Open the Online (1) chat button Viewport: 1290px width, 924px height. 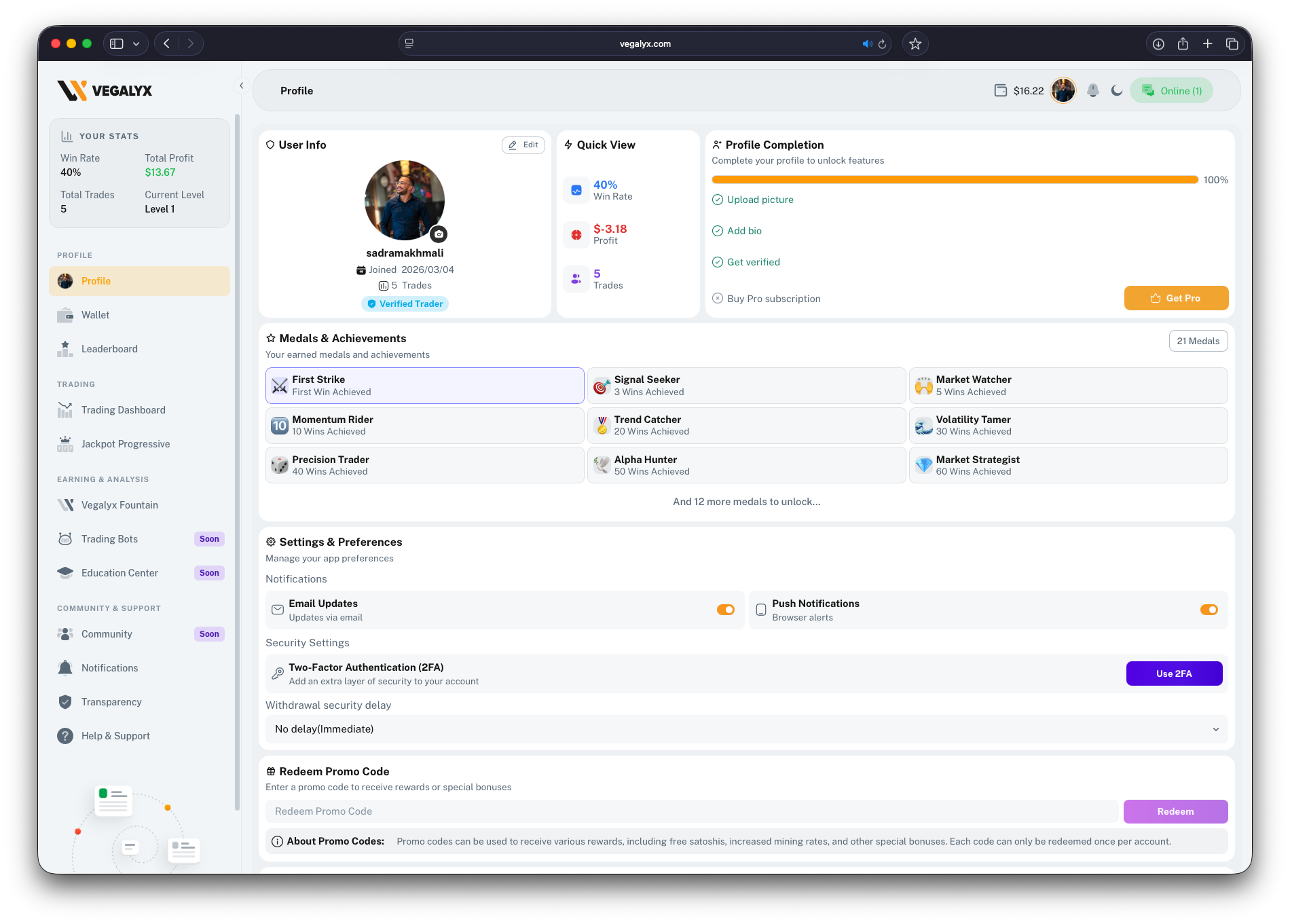click(1172, 90)
